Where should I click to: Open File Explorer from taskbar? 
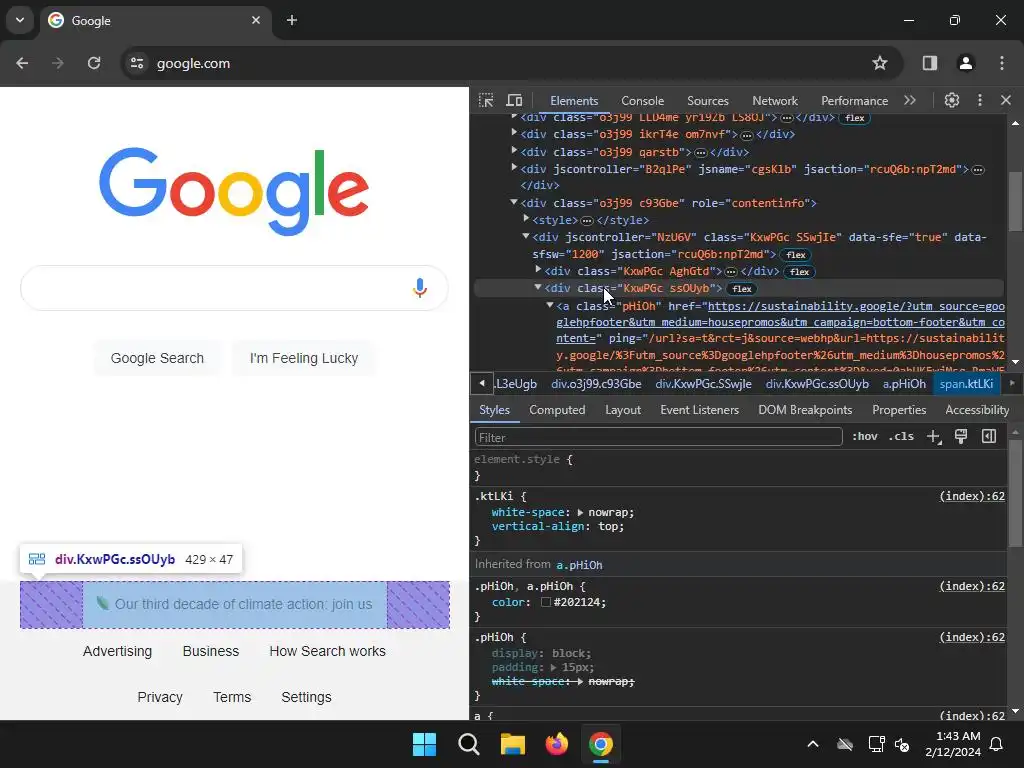513,744
